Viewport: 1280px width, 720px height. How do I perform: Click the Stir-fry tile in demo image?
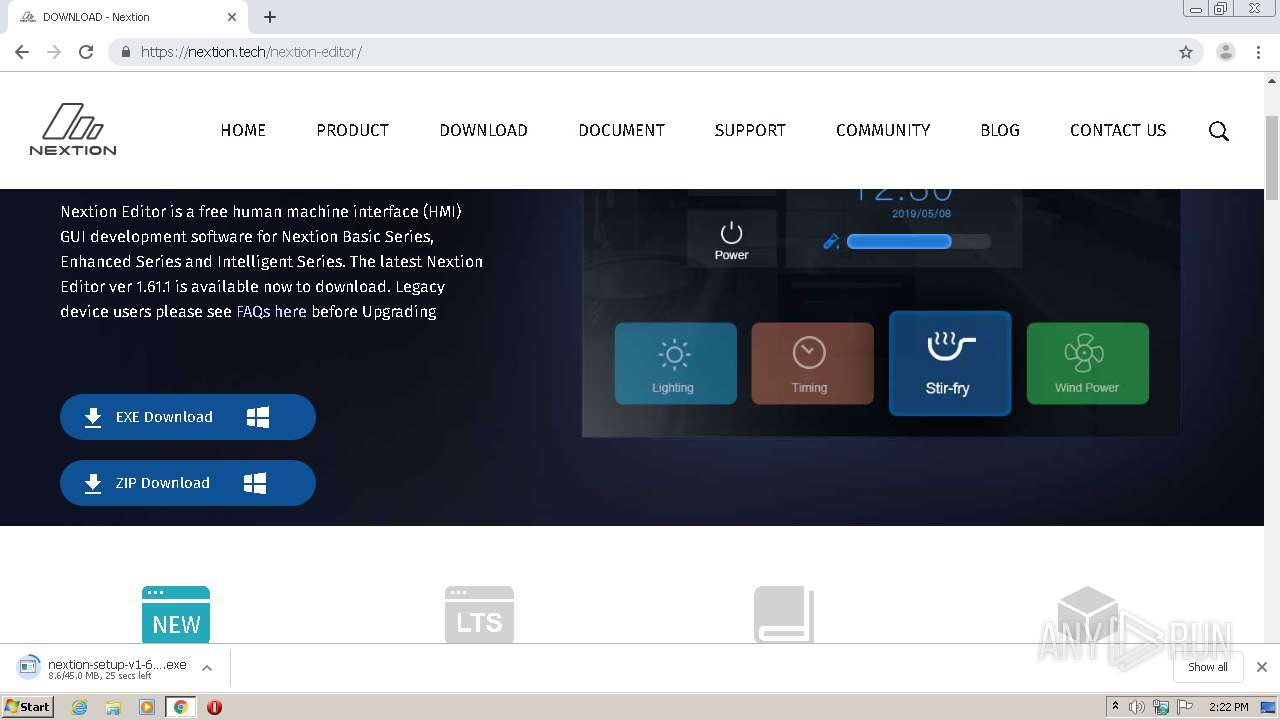click(949, 363)
